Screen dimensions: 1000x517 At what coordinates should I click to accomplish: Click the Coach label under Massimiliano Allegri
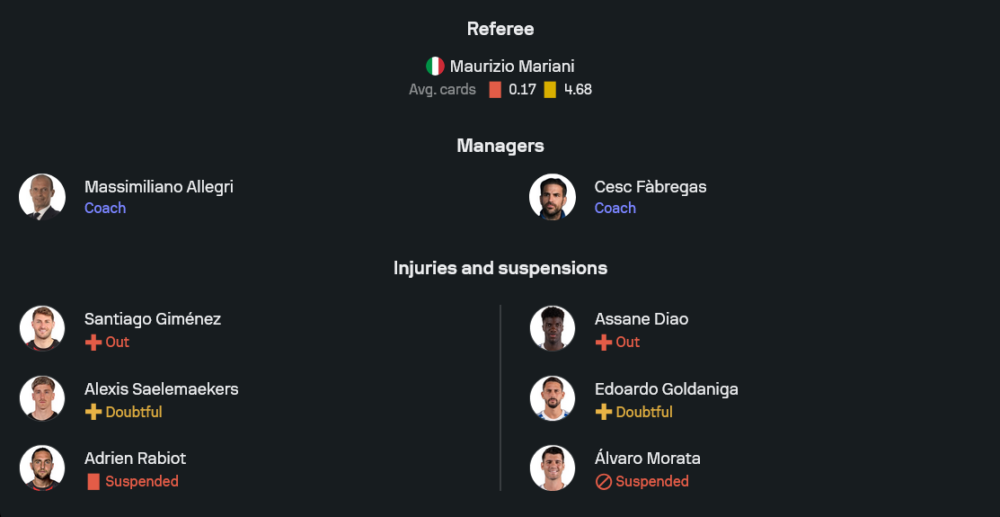pos(105,208)
